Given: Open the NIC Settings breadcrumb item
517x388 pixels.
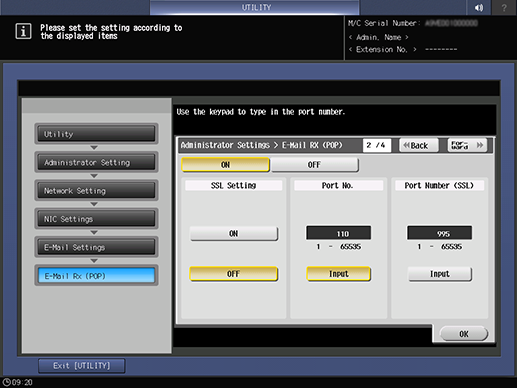Looking at the screenshot, I should [x=96, y=219].
